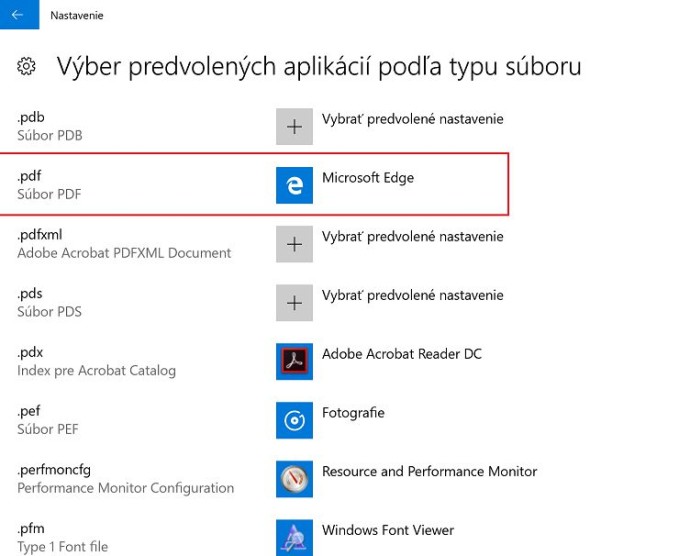Click the plus icon for .pds file type

[x=294, y=303]
